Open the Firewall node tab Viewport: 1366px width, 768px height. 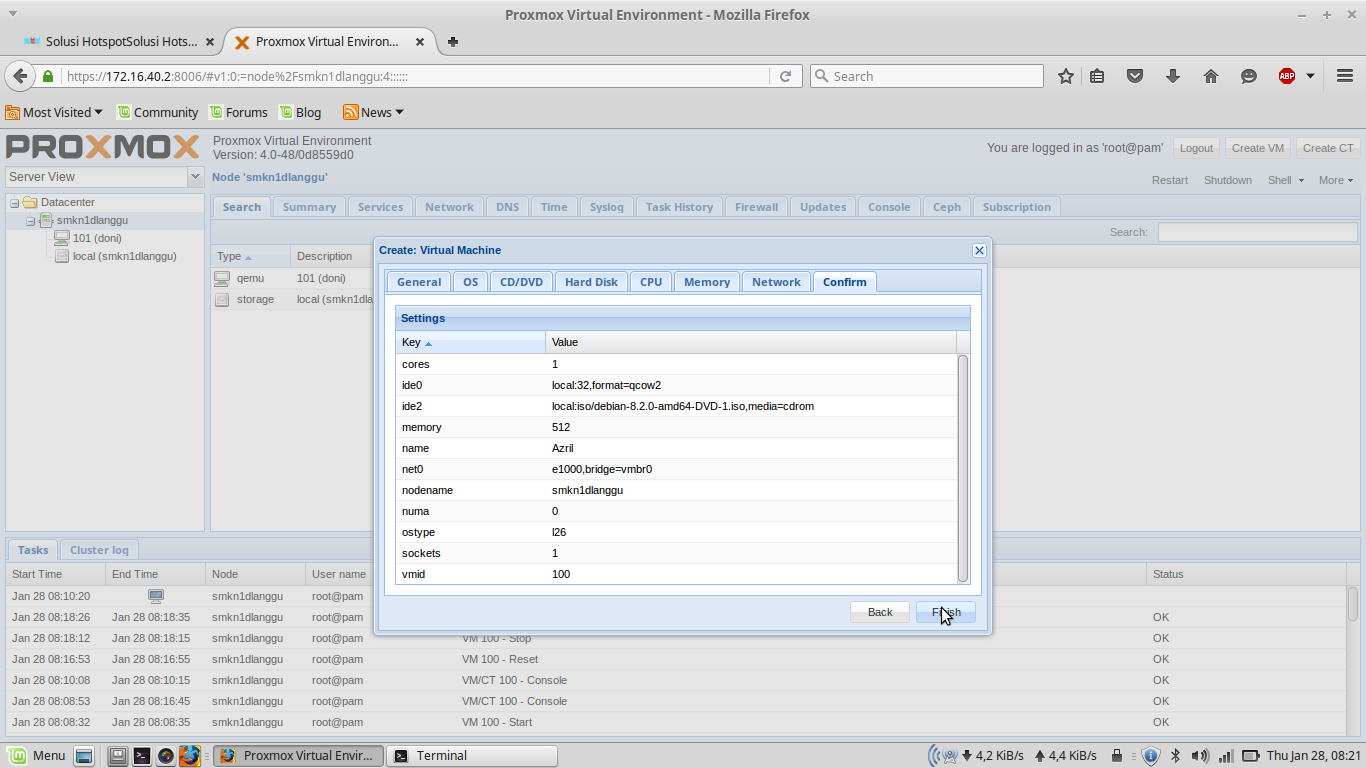click(x=756, y=207)
